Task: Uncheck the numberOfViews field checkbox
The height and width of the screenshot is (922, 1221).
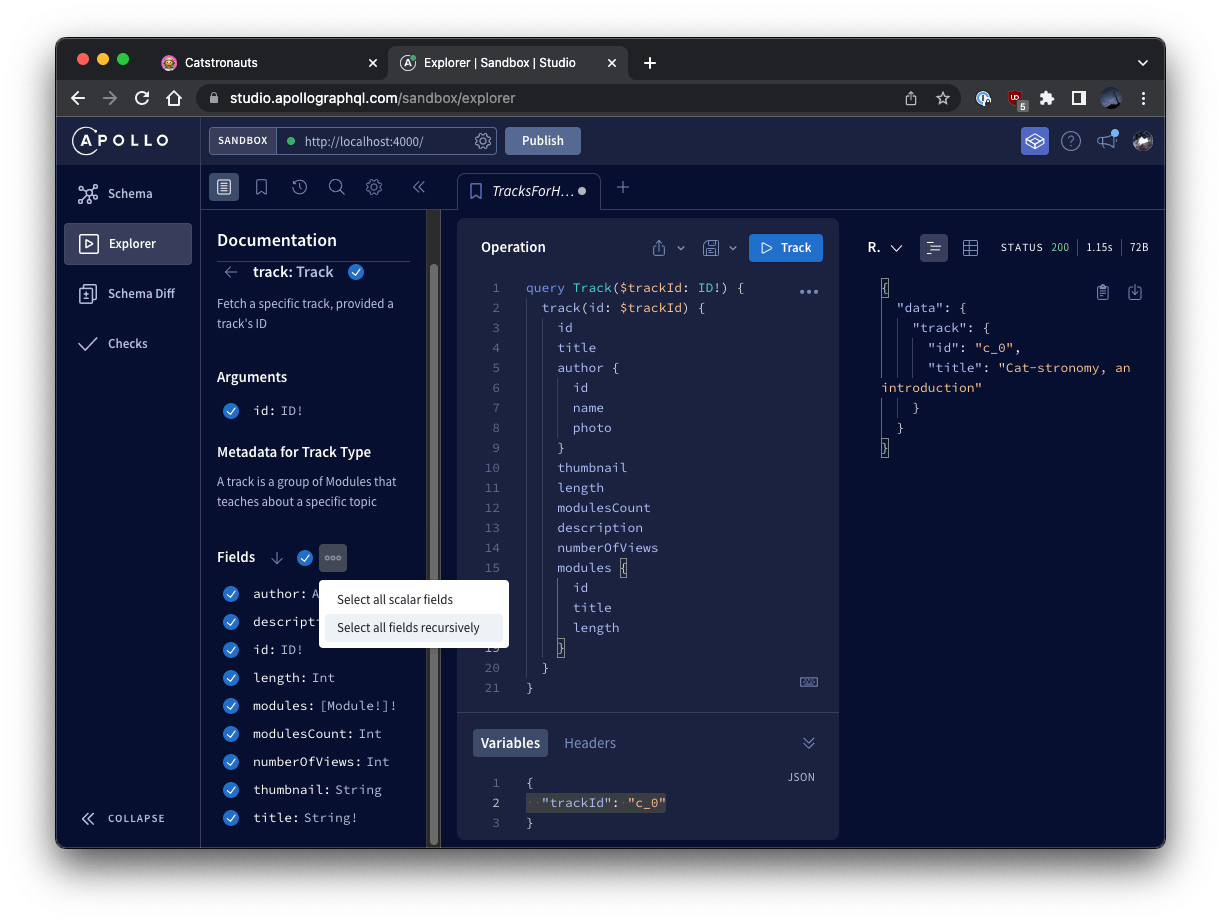Action: pyautogui.click(x=231, y=762)
